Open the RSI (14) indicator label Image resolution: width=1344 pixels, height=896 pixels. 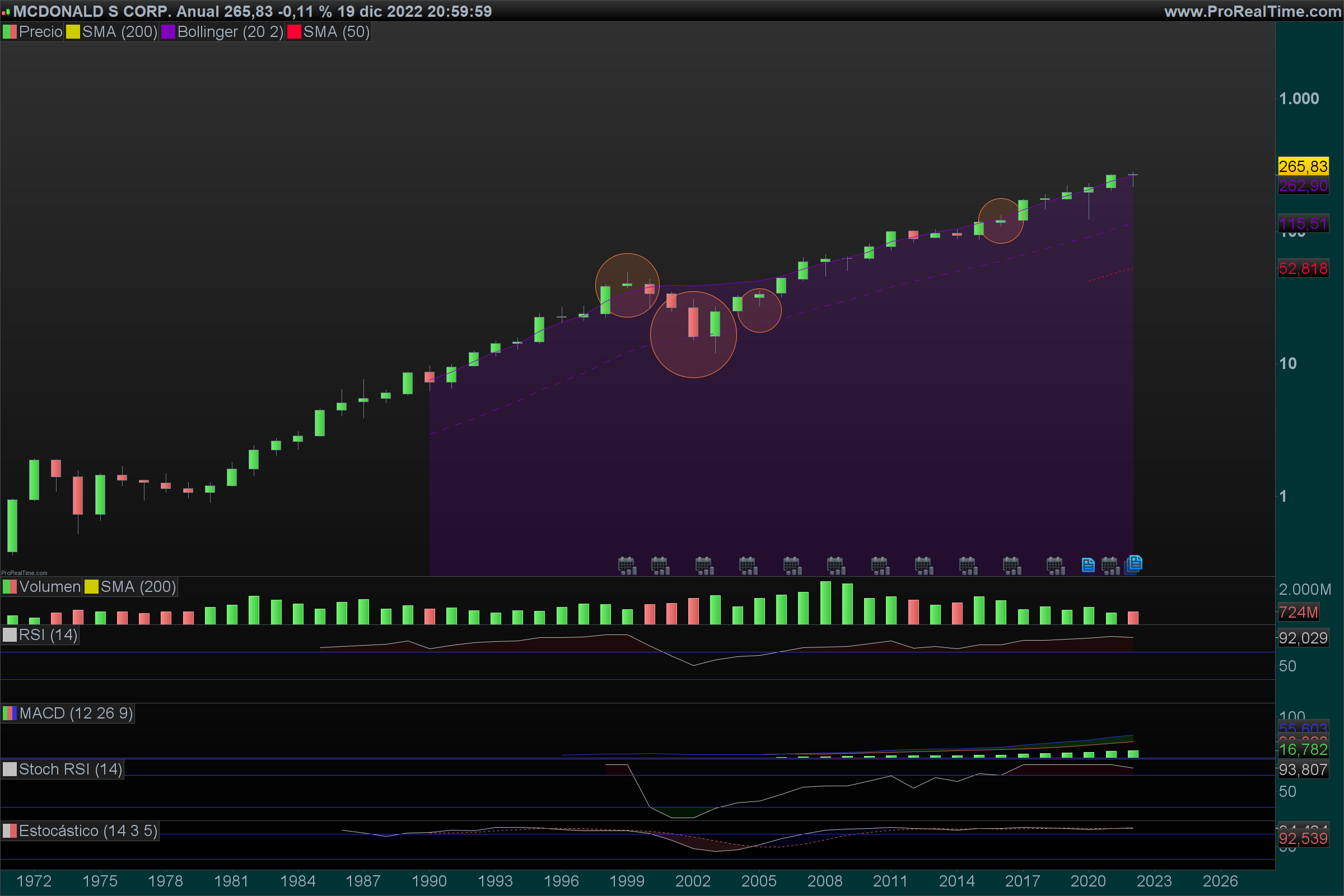pyautogui.click(x=48, y=635)
